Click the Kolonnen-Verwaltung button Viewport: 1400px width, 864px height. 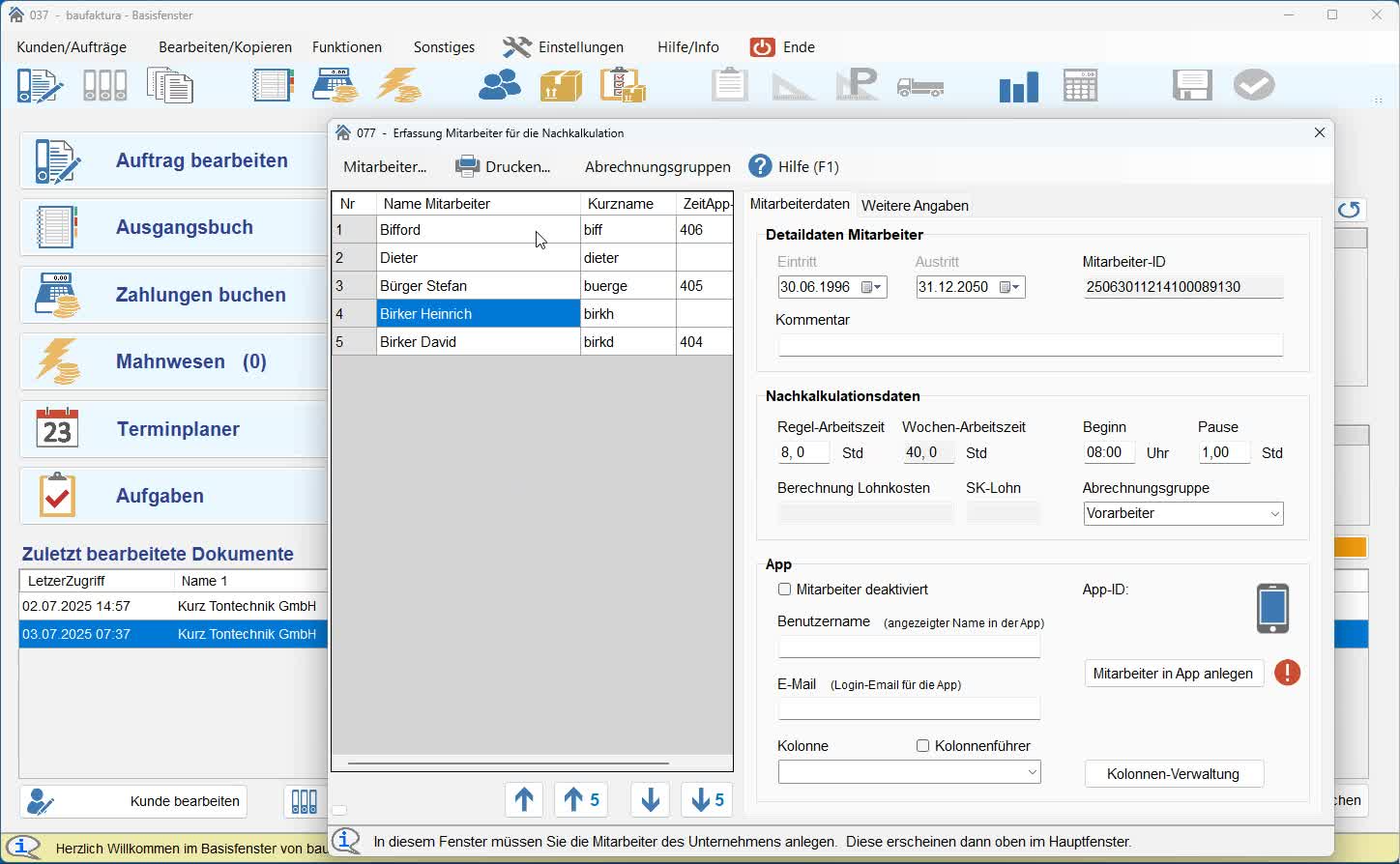[1173, 774]
